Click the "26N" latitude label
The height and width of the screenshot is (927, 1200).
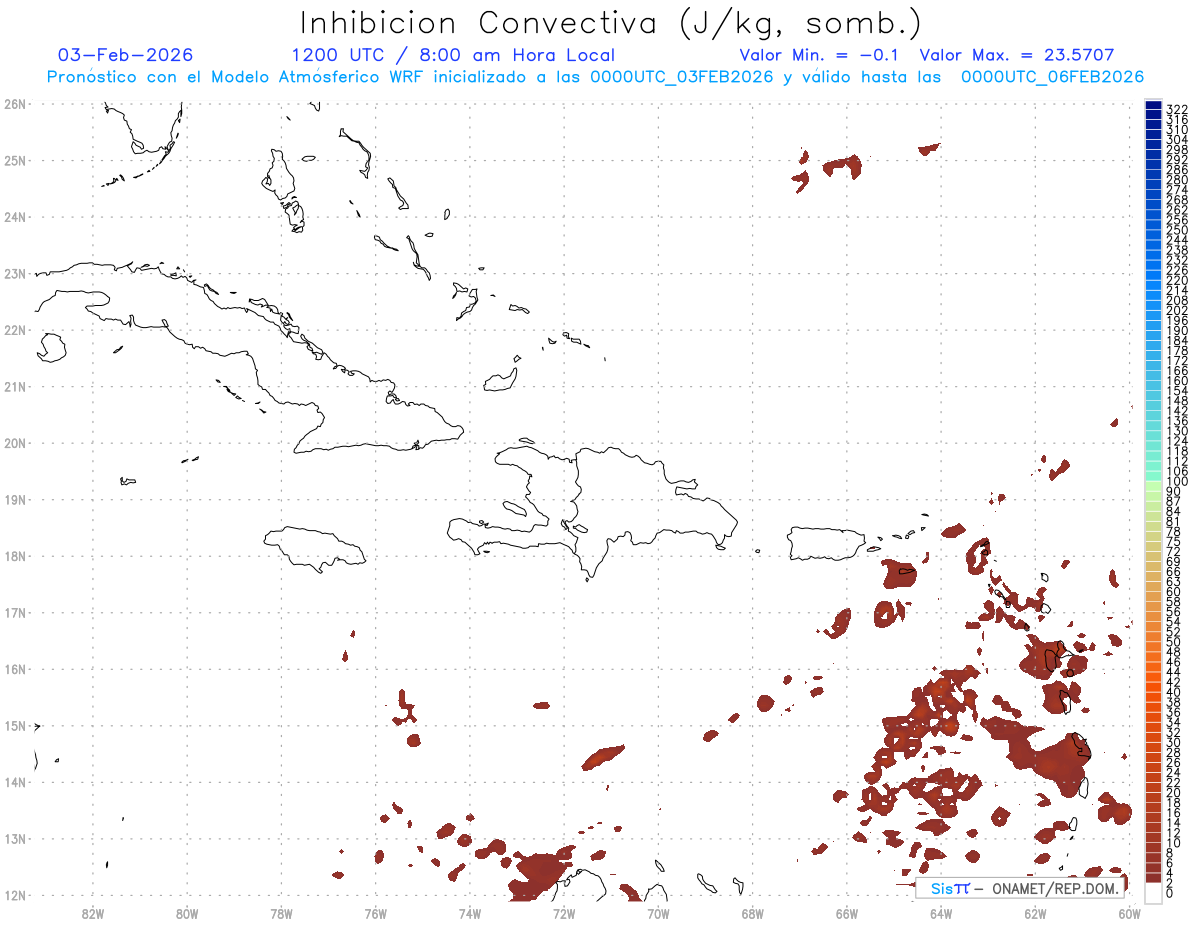click(15, 104)
